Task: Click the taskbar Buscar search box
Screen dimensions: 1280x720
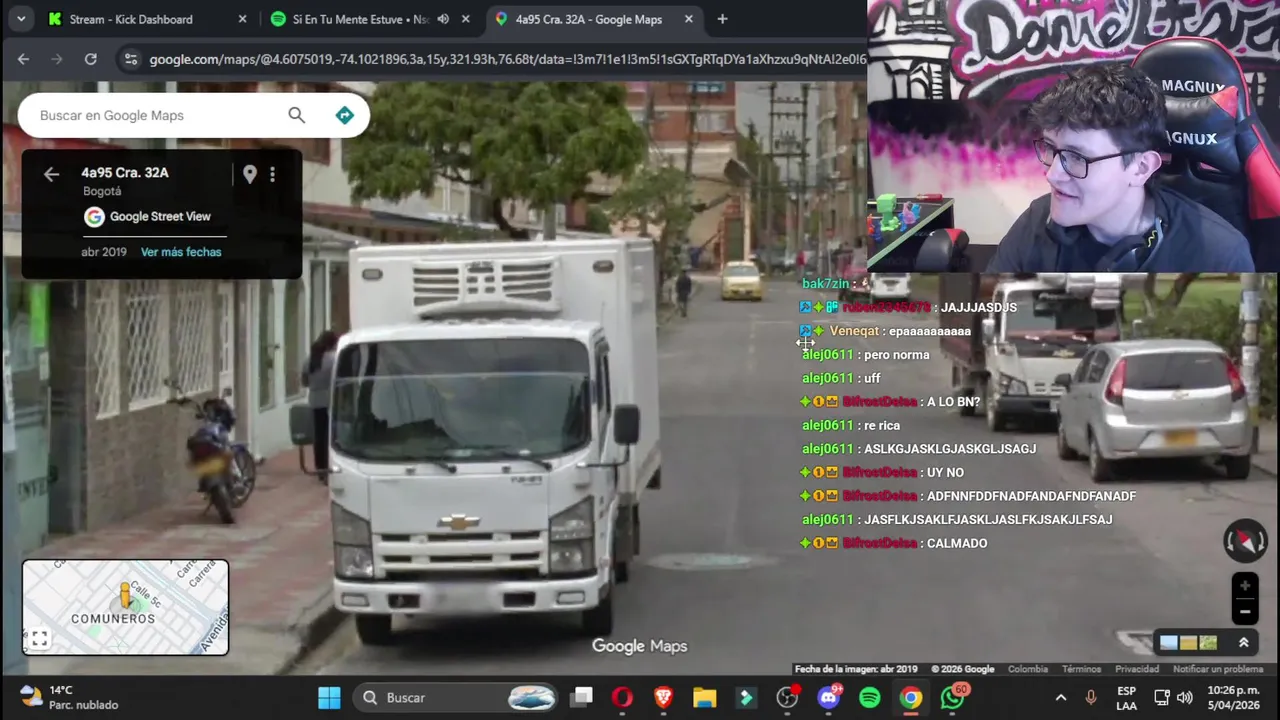Action: (x=456, y=697)
